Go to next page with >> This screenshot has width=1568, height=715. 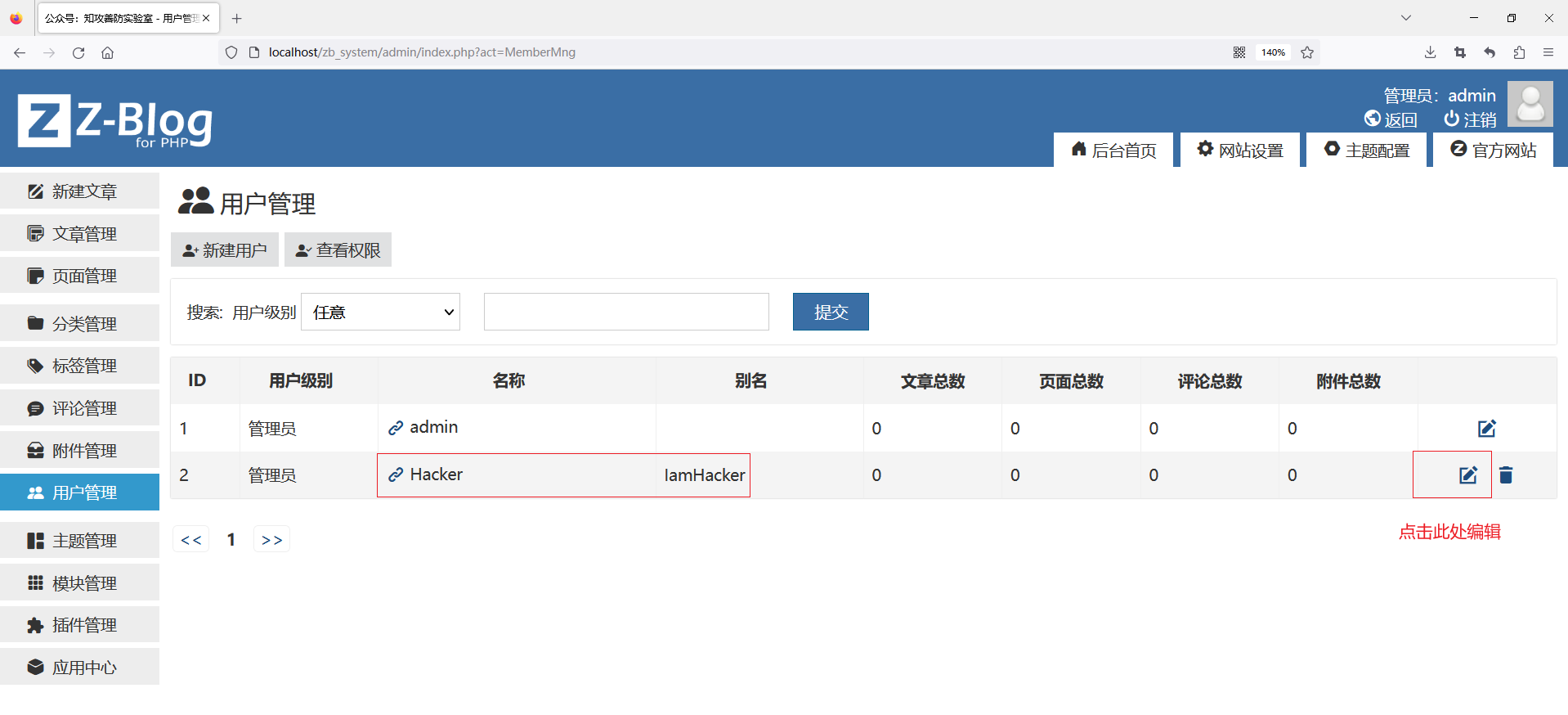coord(272,540)
